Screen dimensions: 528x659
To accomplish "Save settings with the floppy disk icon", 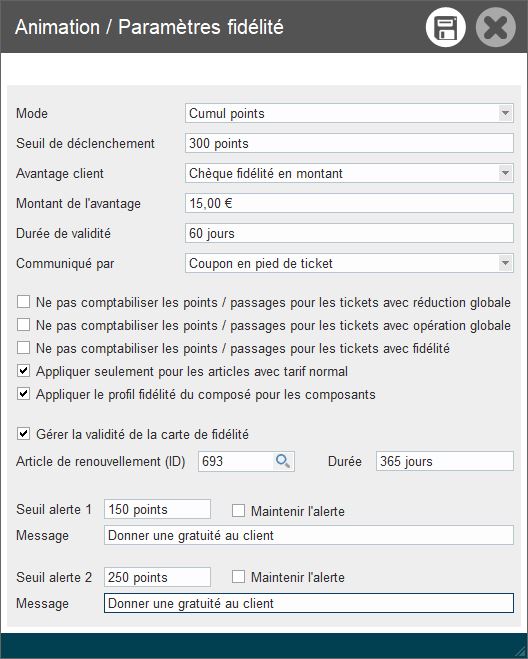I will point(446,27).
